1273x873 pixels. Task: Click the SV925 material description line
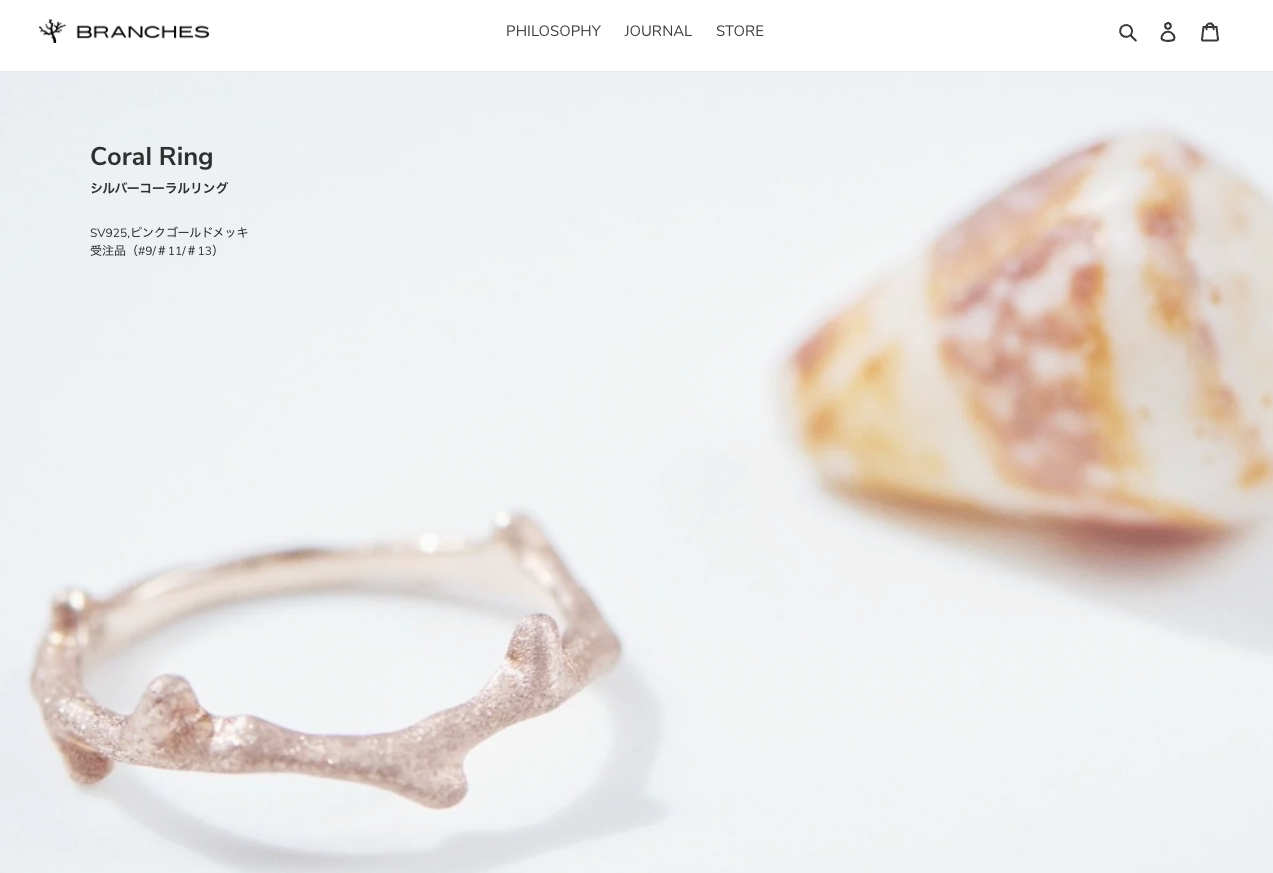click(x=169, y=232)
